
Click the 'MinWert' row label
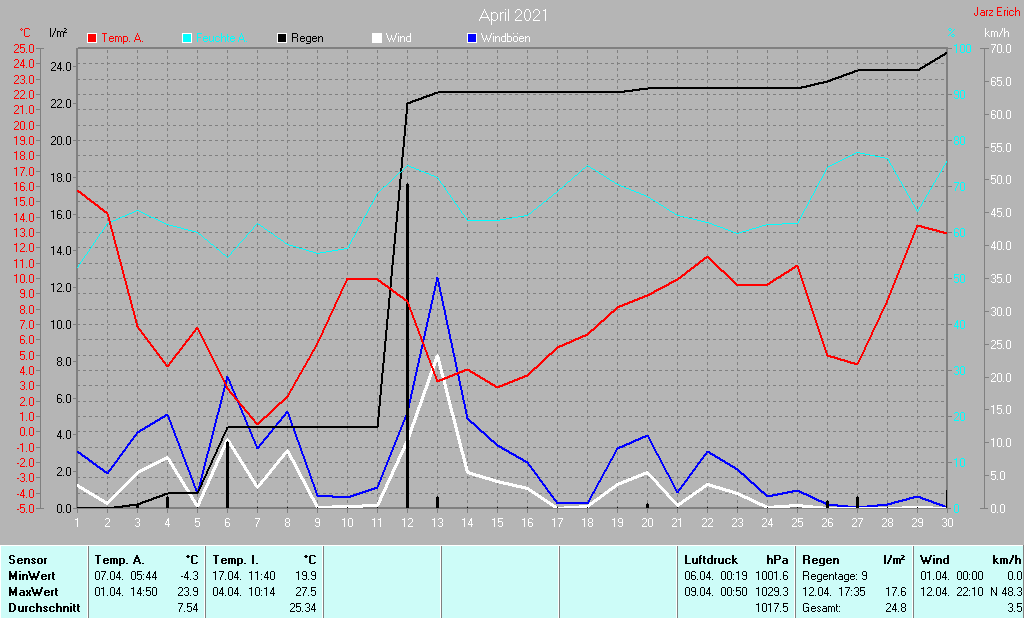(32, 576)
